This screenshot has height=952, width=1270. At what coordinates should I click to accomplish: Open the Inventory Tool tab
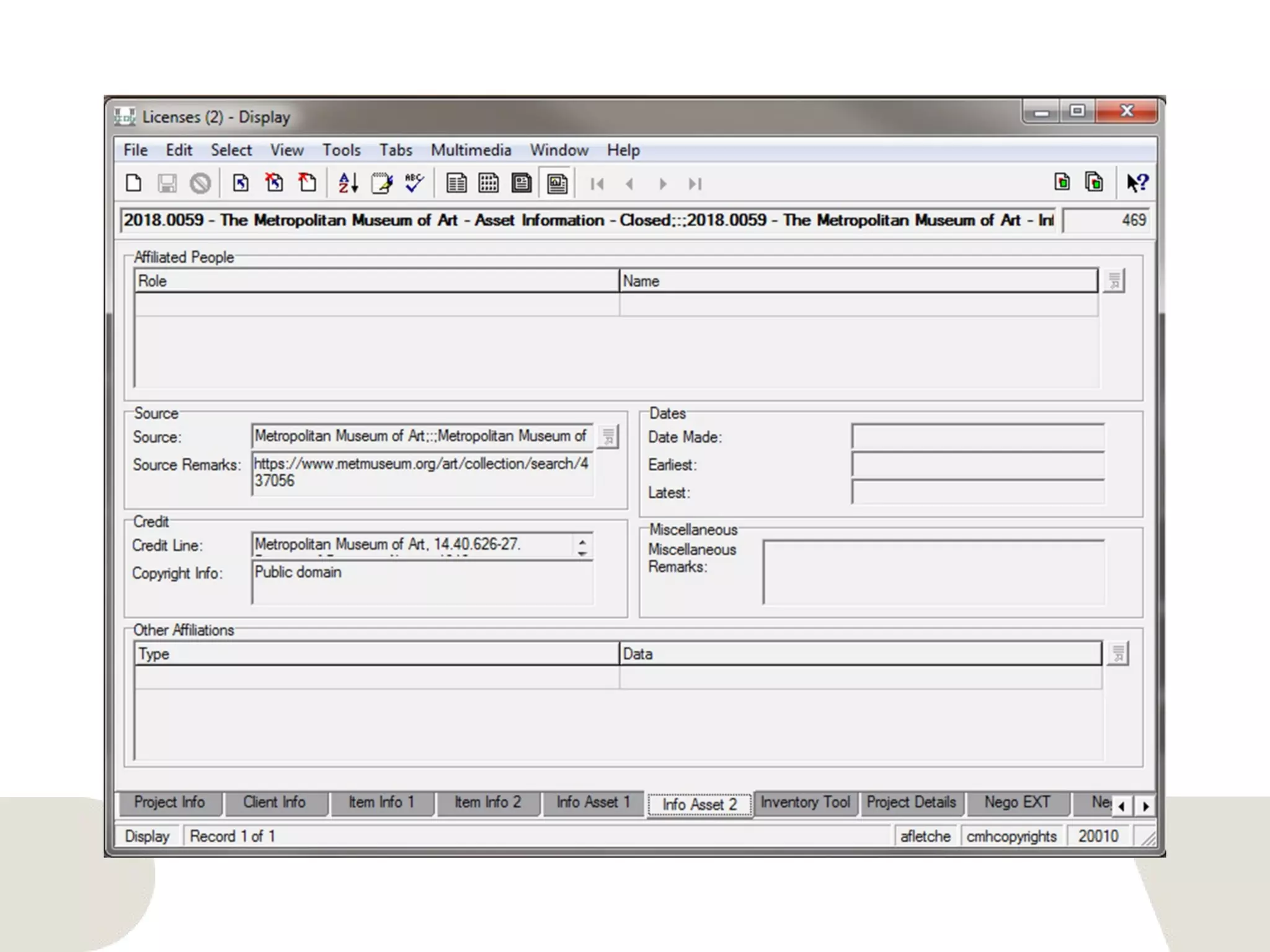pos(805,803)
